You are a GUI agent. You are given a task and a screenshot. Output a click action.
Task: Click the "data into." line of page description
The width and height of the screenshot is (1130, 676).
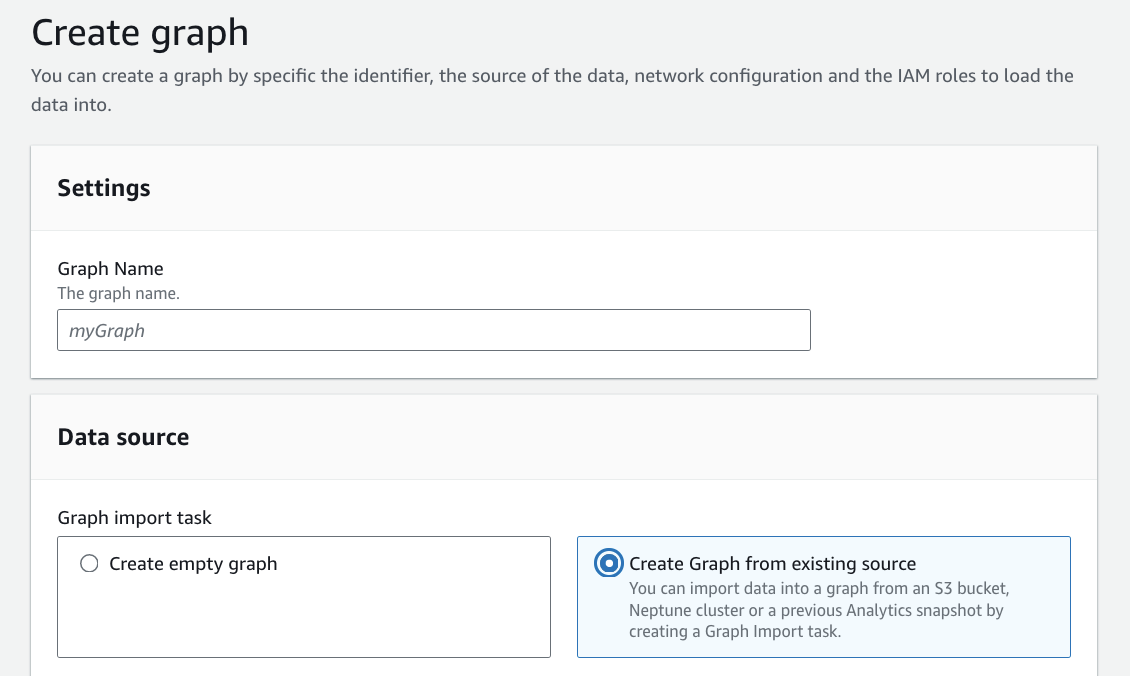(70, 104)
